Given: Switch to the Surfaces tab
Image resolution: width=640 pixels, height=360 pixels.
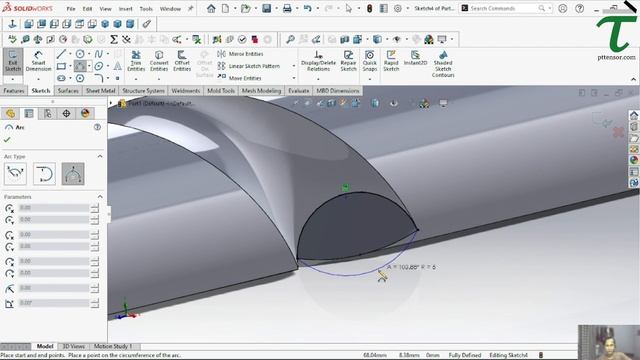Looking at the screenshot, I should 68,91.
